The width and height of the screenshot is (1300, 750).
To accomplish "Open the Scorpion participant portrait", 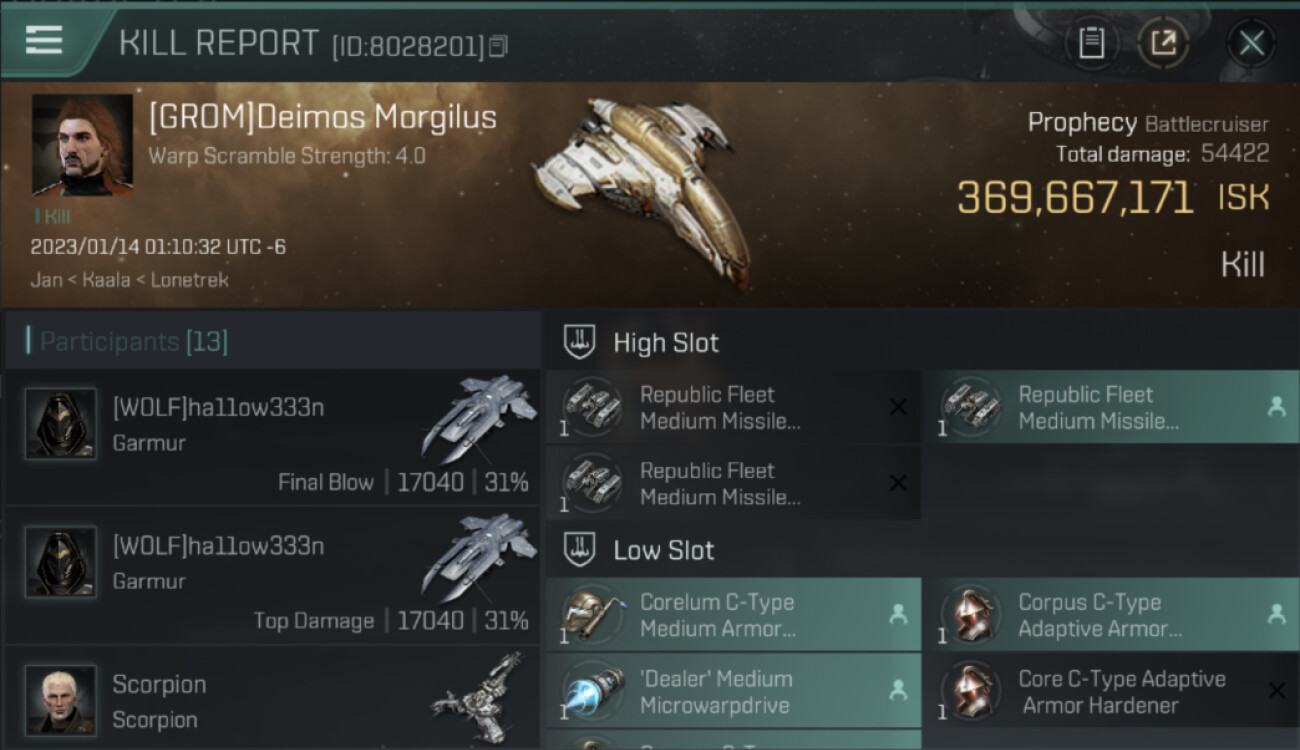I will (61, 700).
